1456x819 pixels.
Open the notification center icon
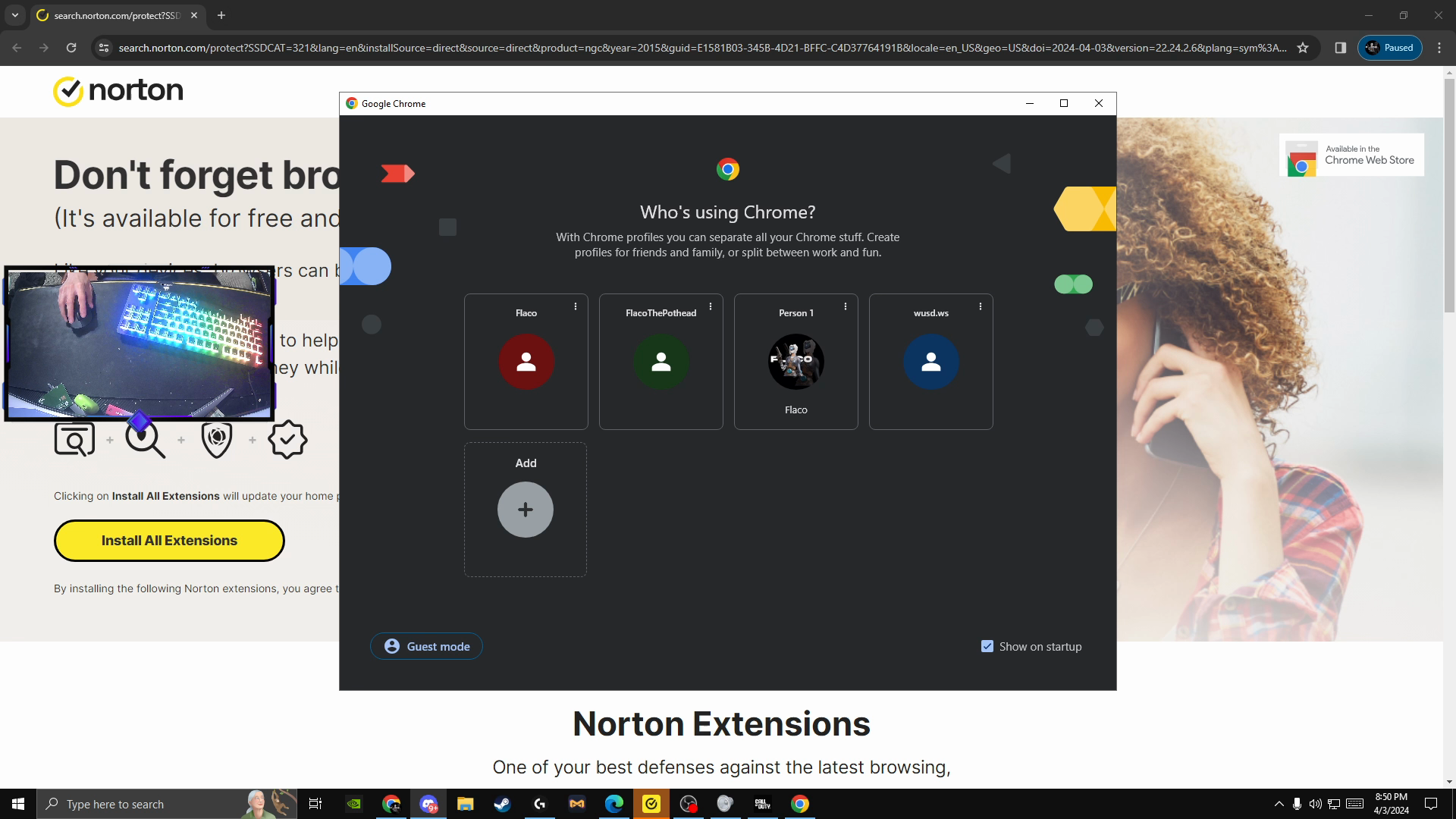pos(1432,804)
